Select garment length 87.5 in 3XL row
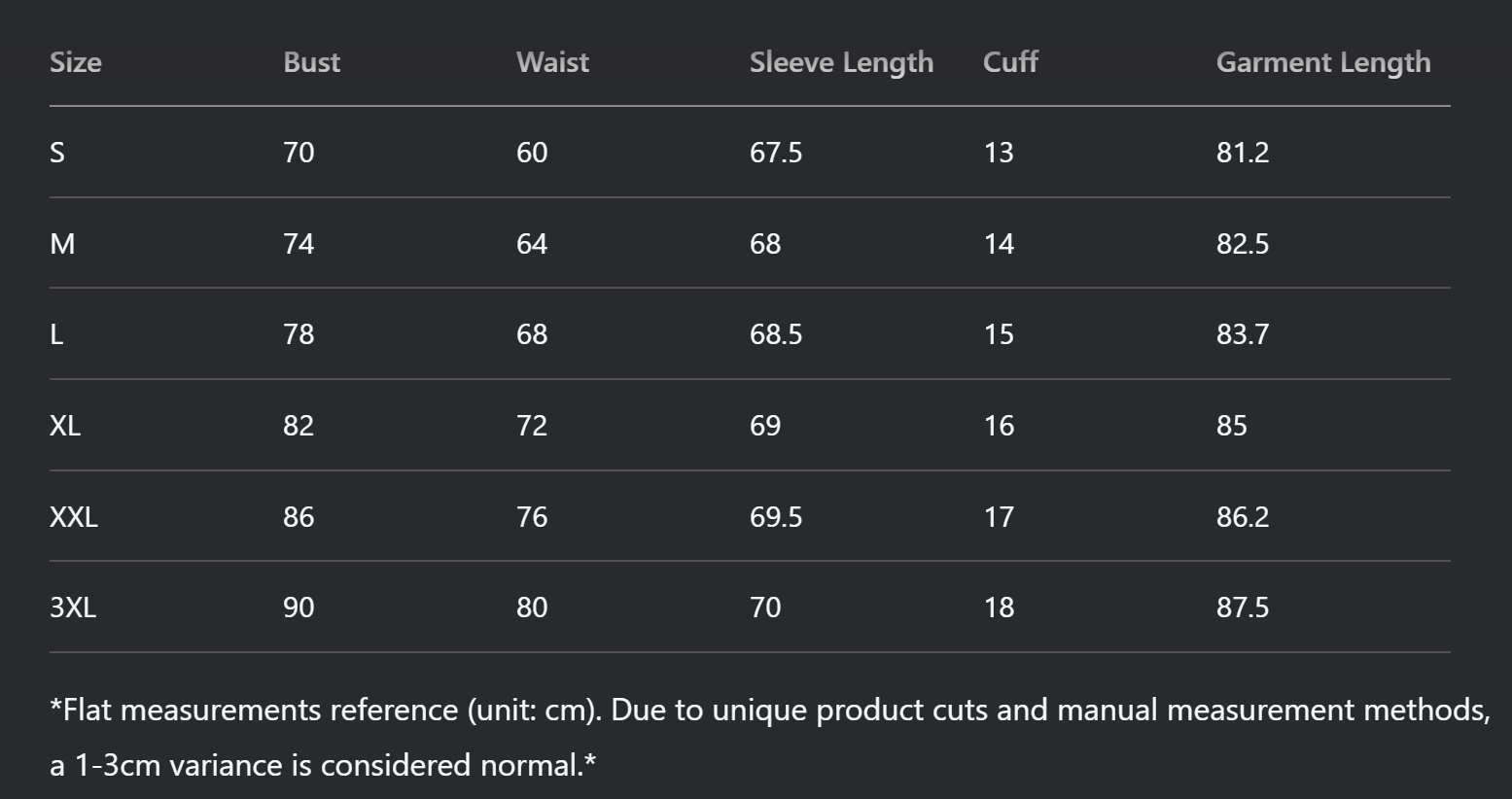1512x799 pixels. tap(1243, 608)
